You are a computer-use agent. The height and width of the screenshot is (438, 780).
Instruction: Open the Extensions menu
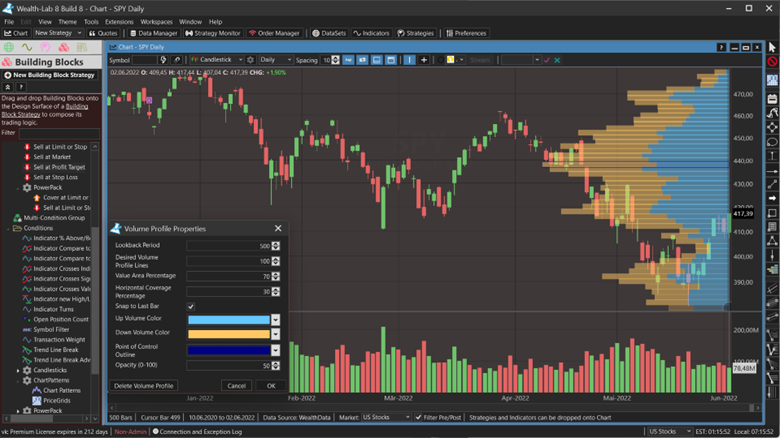[x=119, y=21]
